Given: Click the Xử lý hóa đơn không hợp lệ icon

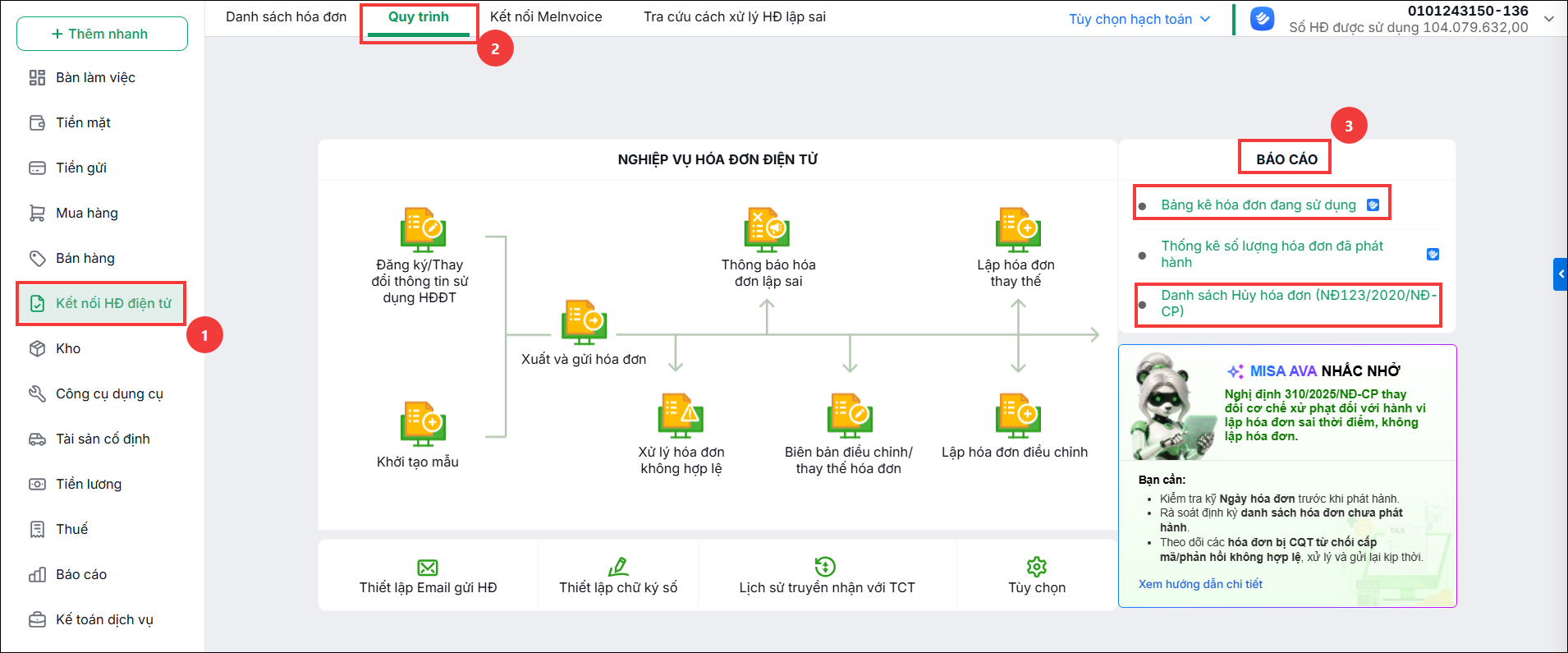Looking at the screenshot, I should coord(681,416).
